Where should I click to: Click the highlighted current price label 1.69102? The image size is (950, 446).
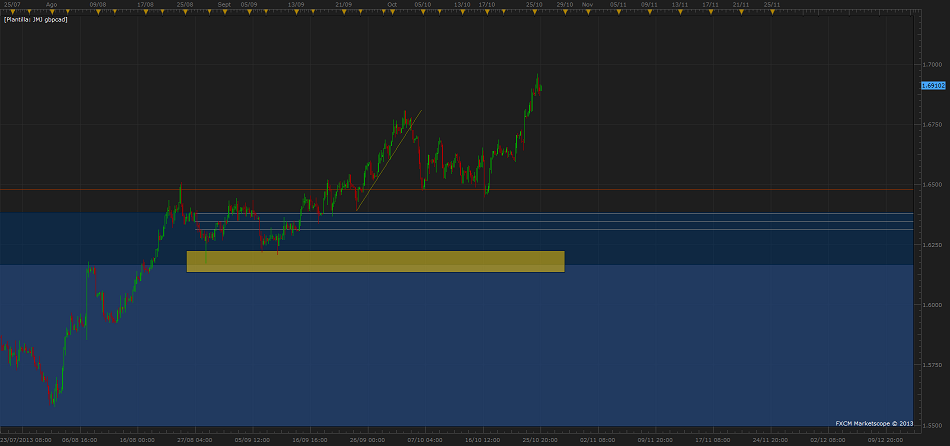931,86
